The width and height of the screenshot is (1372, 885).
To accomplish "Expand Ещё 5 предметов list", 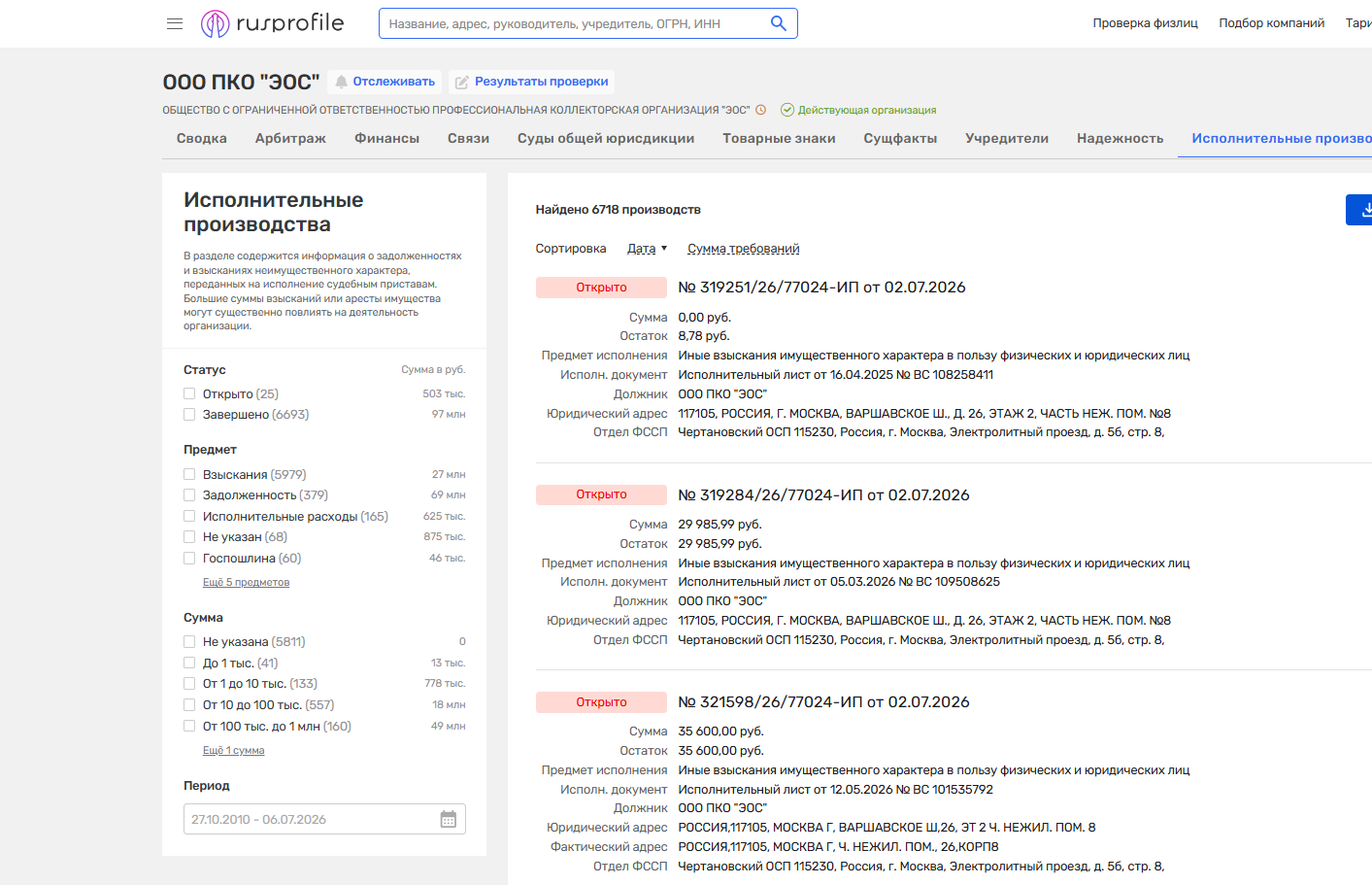I will 246,583.
